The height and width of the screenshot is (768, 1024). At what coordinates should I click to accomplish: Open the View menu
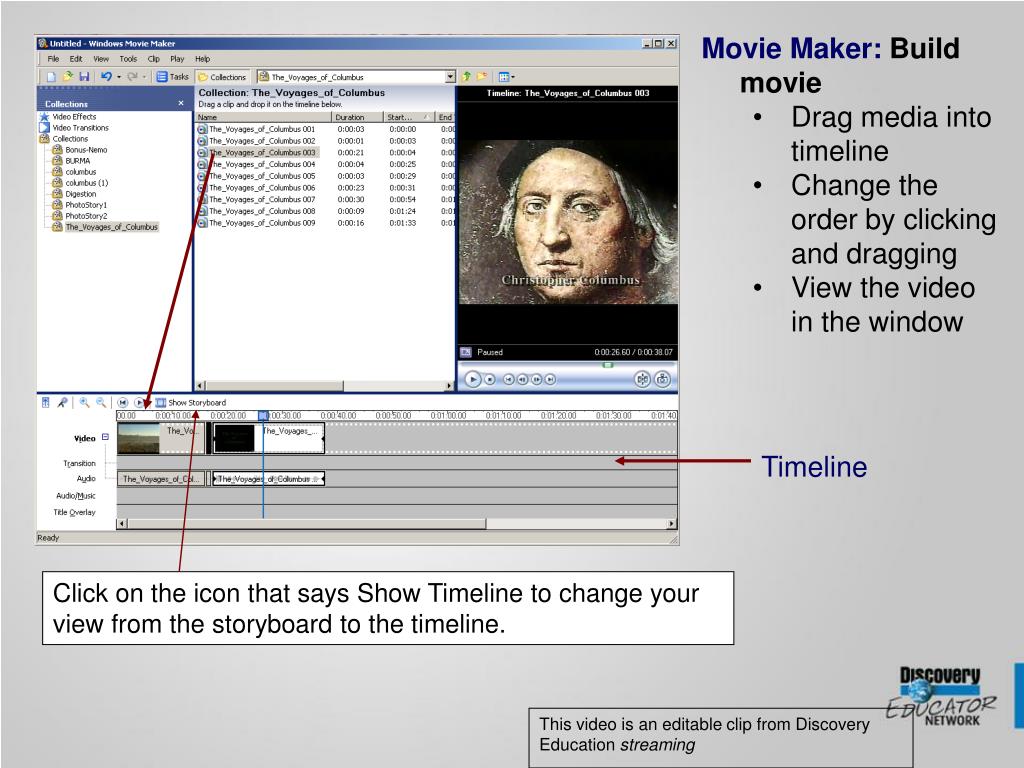pos(101,59)
